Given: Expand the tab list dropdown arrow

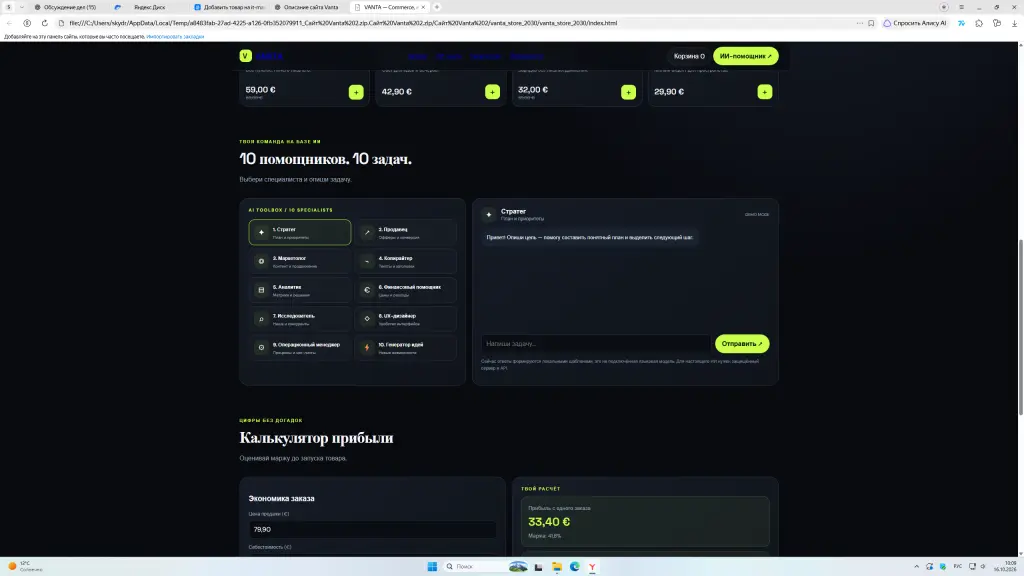Looking at the screenshot, I should (22, 7).
